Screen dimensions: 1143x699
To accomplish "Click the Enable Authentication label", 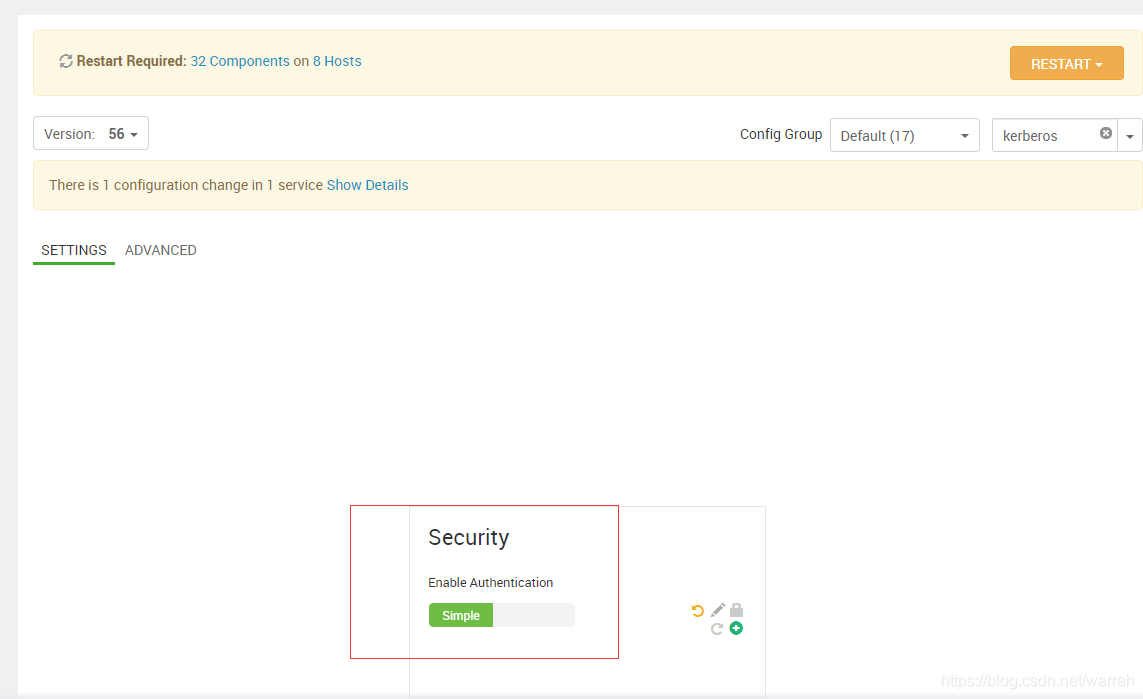I will (491, 582).
